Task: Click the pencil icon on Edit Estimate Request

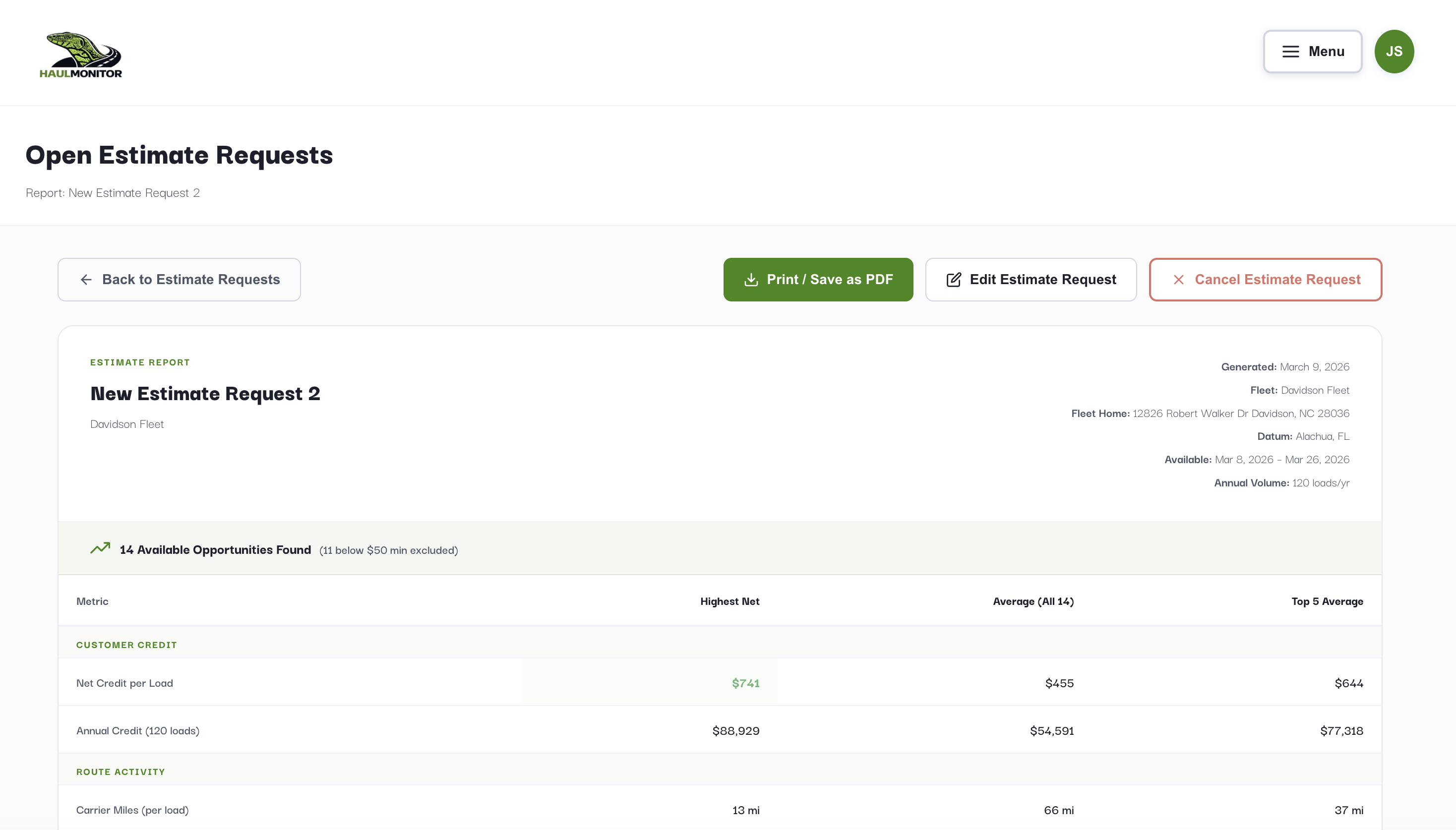Action: [953, 279]
